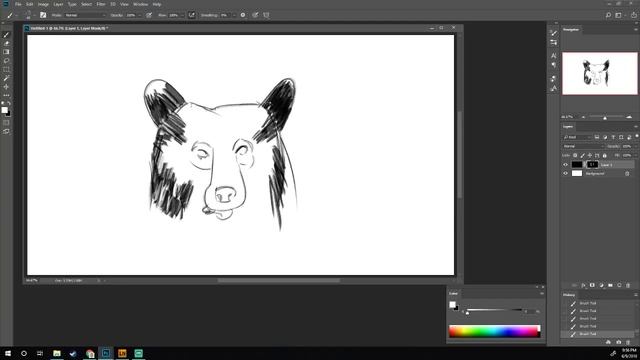
Task: Click the New adjustment layer icon
Action: pos(601,285)
